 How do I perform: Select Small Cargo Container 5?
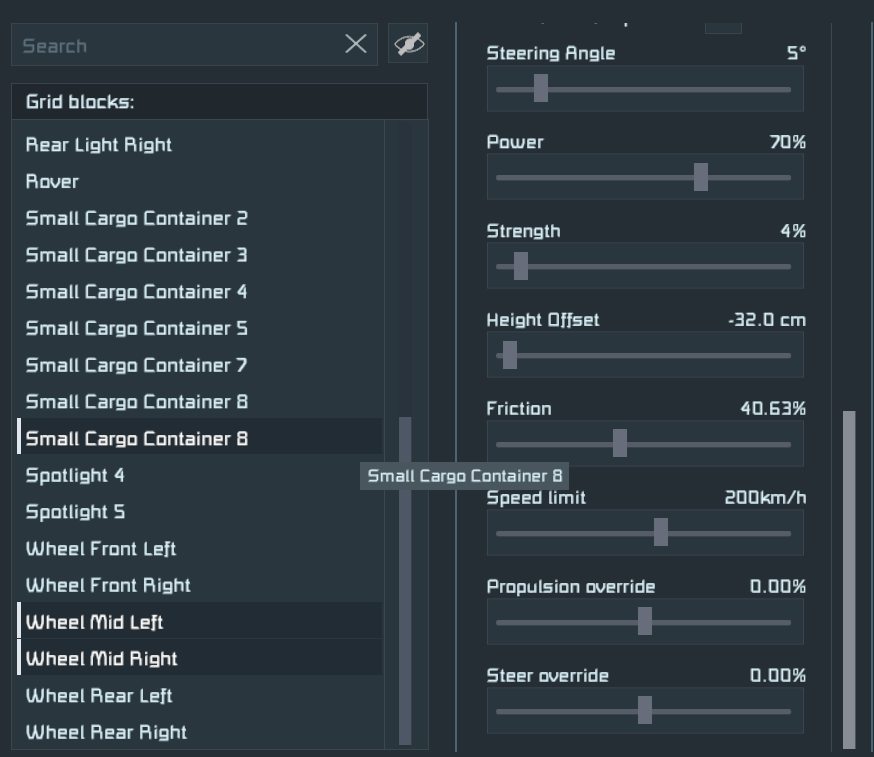pos(136,329)
